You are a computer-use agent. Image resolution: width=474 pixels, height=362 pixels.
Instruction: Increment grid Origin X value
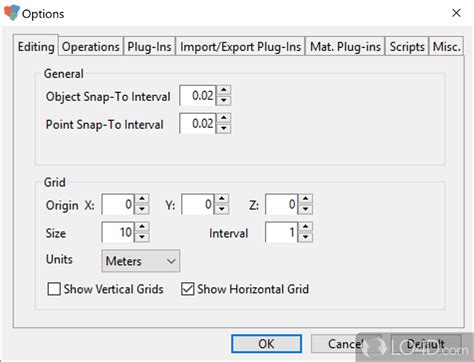click(142, 199)
